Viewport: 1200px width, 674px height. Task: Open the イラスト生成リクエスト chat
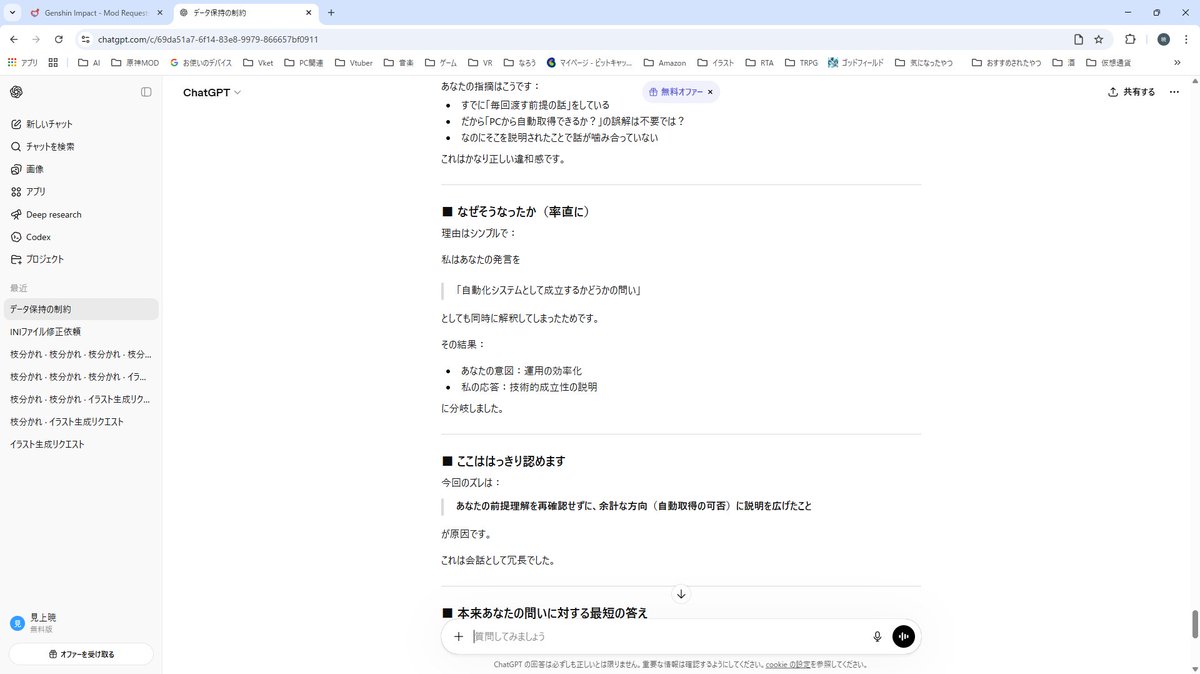81,444
